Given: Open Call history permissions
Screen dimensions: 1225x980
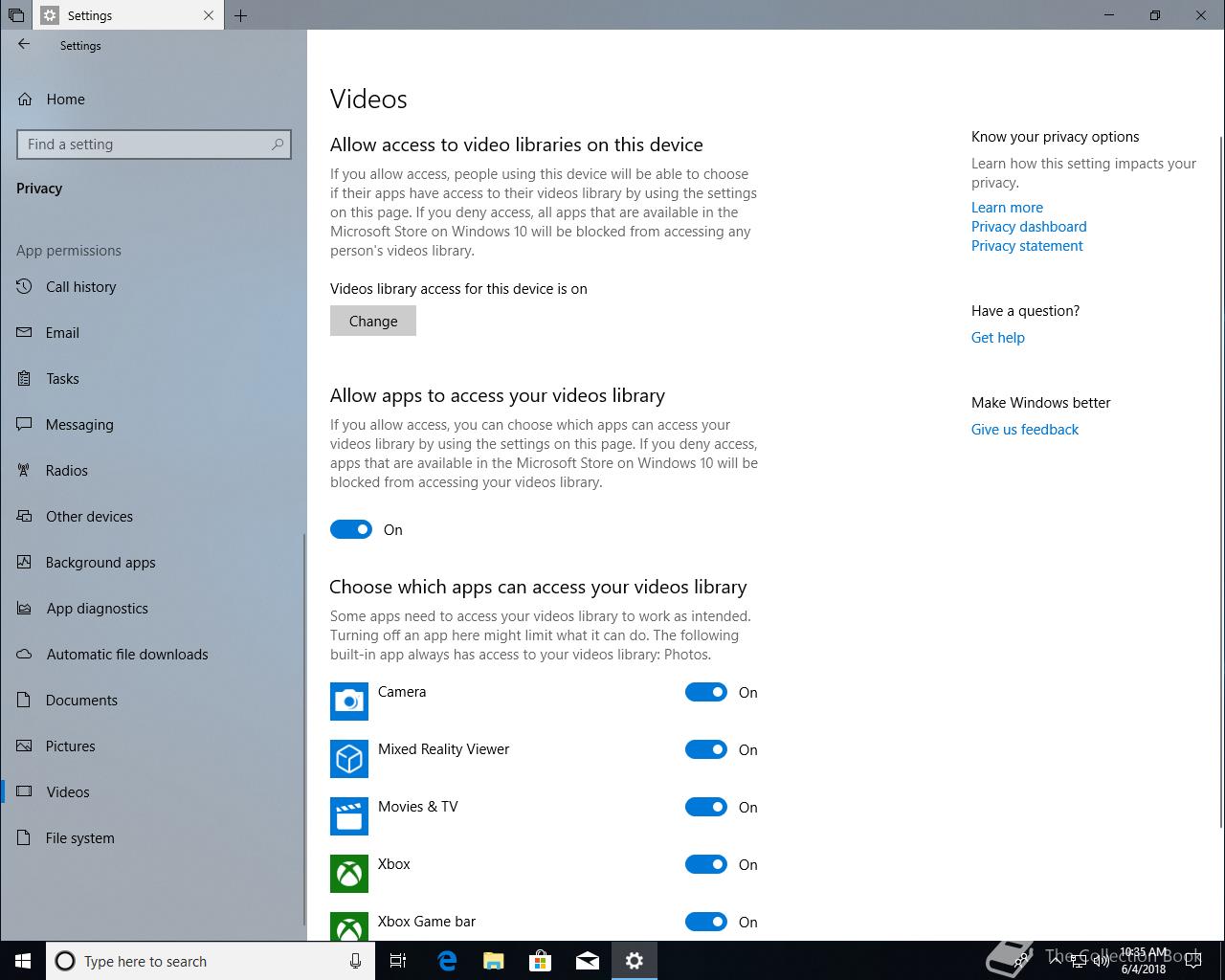Looking at the screenshot, I should coord(153,287).
